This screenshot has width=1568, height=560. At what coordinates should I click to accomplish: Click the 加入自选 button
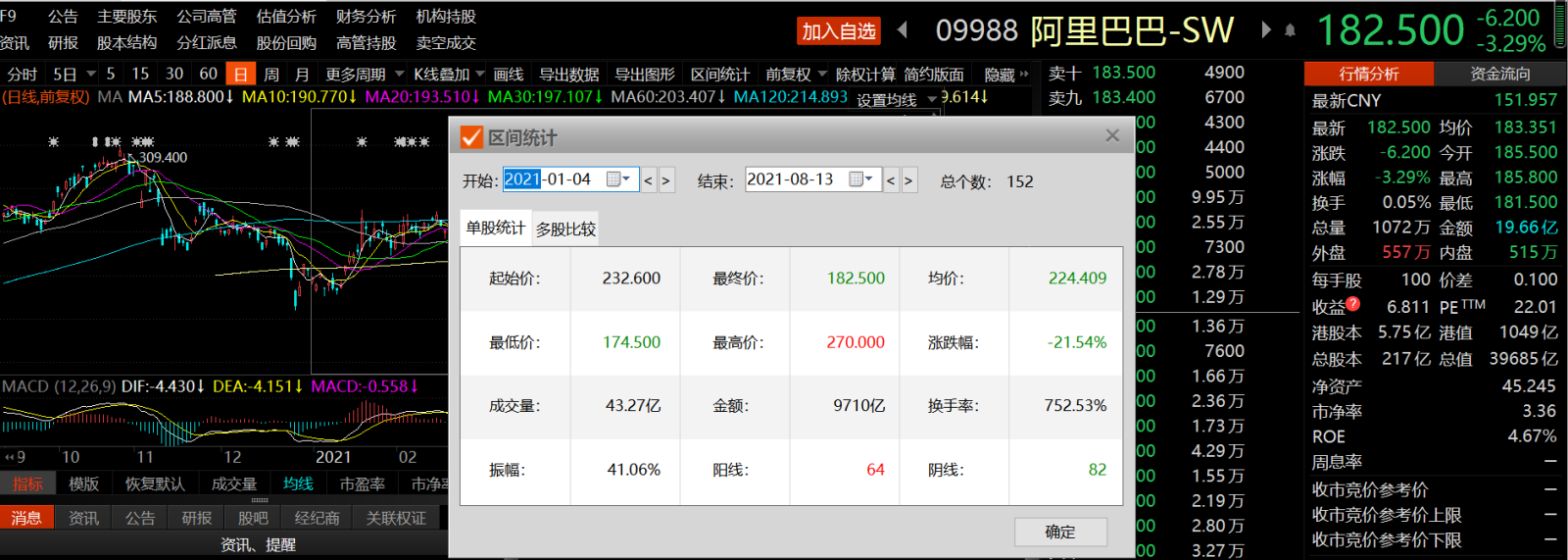(839, 31)
